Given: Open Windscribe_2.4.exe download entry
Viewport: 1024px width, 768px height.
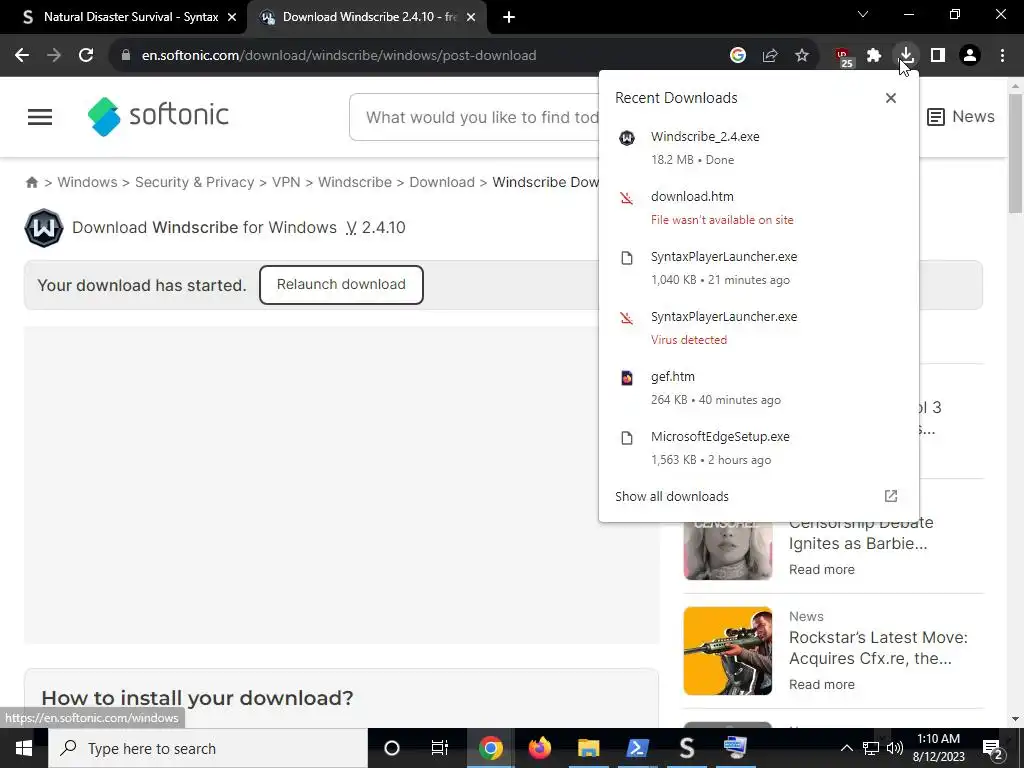Looking at the screenshot, I should coord(758,148).
